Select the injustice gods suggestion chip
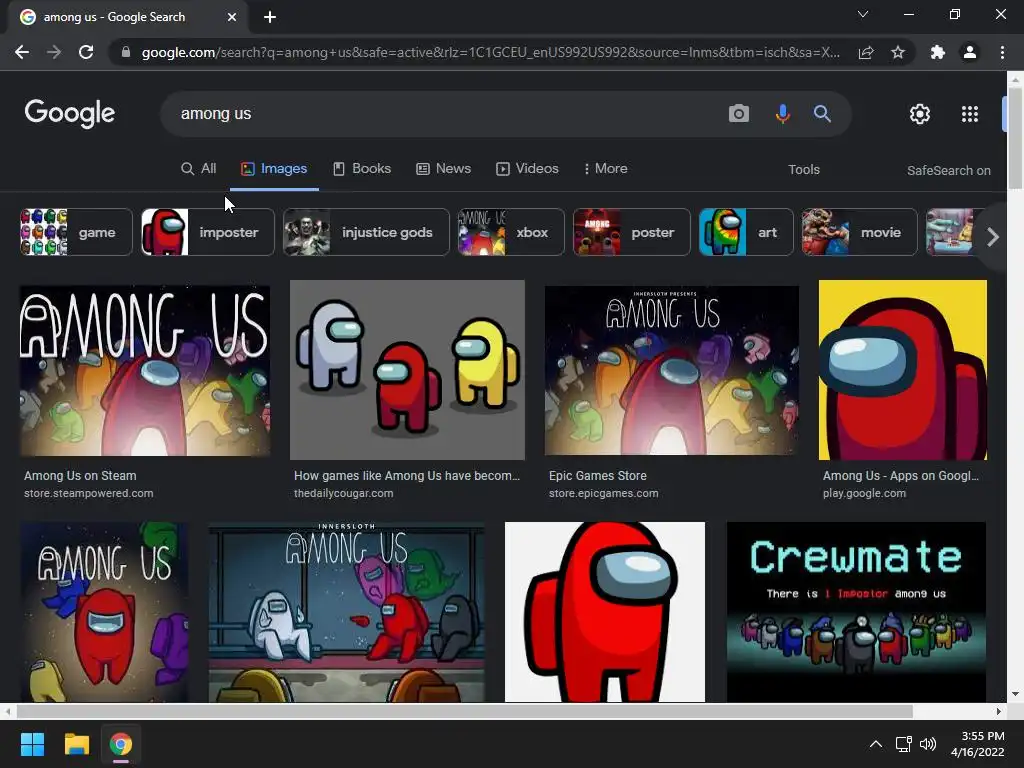 pyautogui.click(x=366, y=232)
